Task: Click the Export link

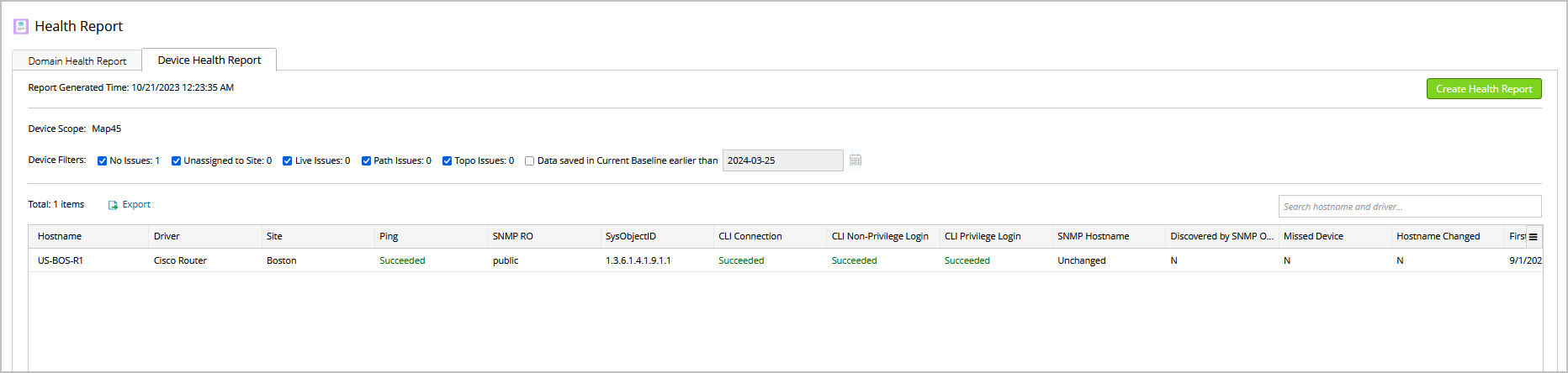Action: (x=136, y=205)
